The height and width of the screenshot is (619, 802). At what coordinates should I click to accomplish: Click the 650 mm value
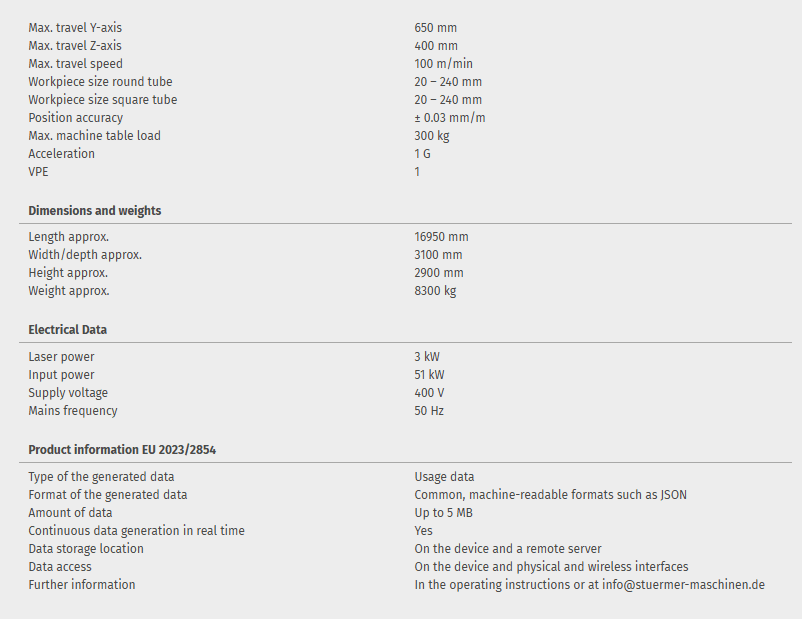(x=435, y=28)
